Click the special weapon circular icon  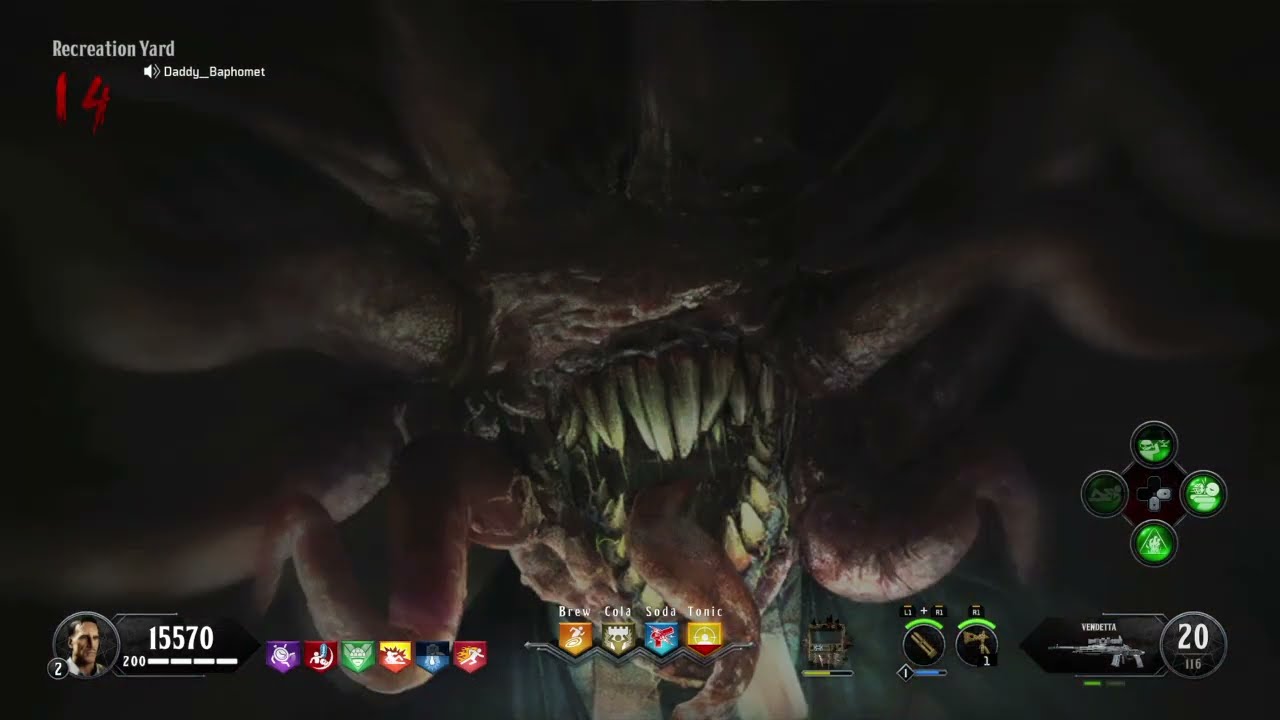tap(924, 645)
